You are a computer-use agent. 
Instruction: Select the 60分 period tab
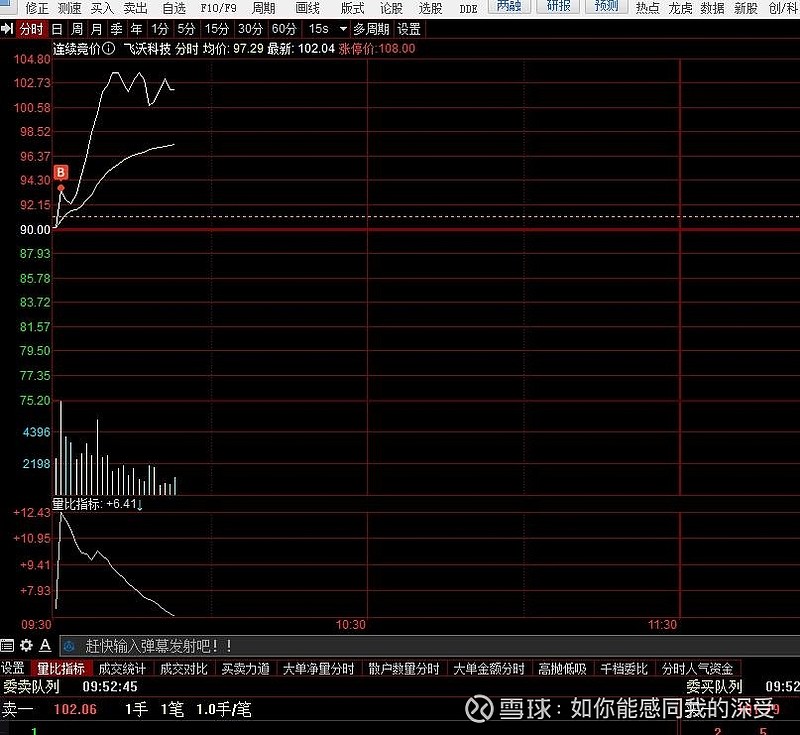[x=284, y=29]
